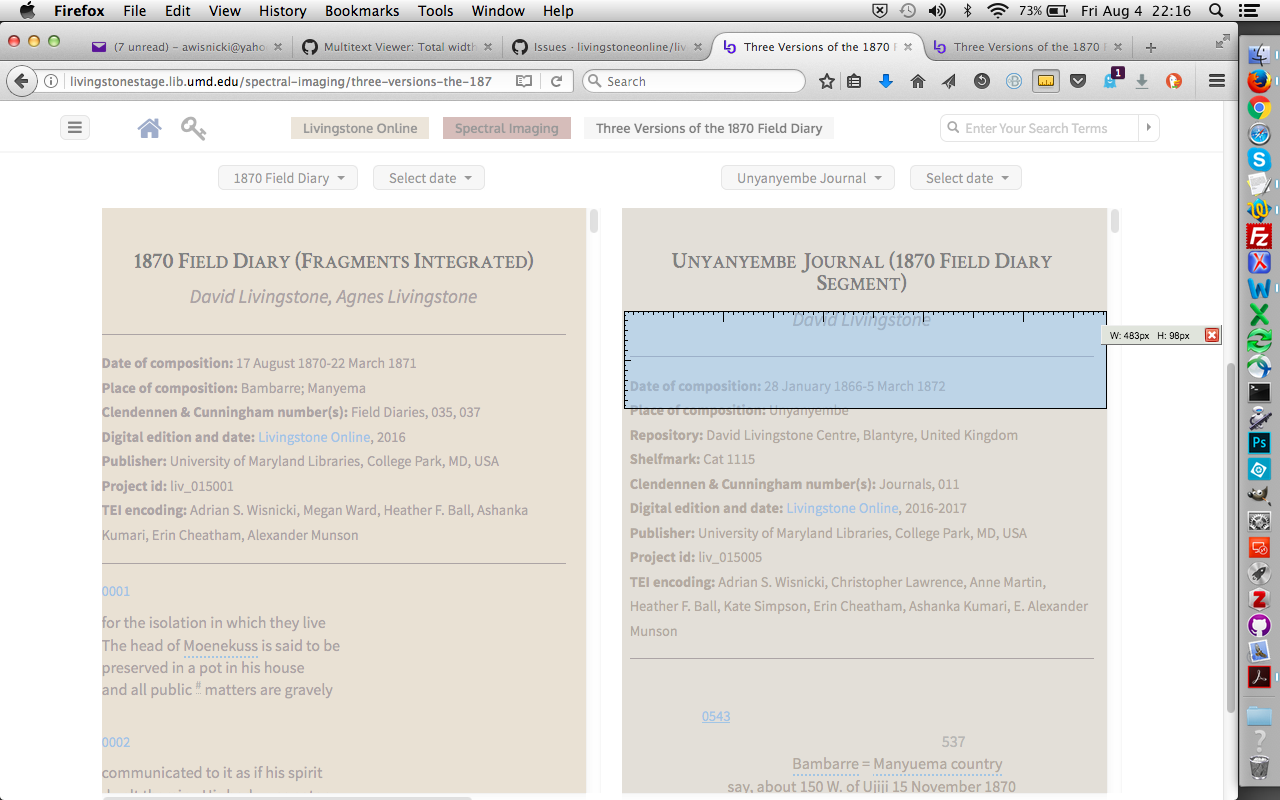Open the 1870 Field Diary dropdown
Screen dimensions: 1280x800
(x=287, y=178)
